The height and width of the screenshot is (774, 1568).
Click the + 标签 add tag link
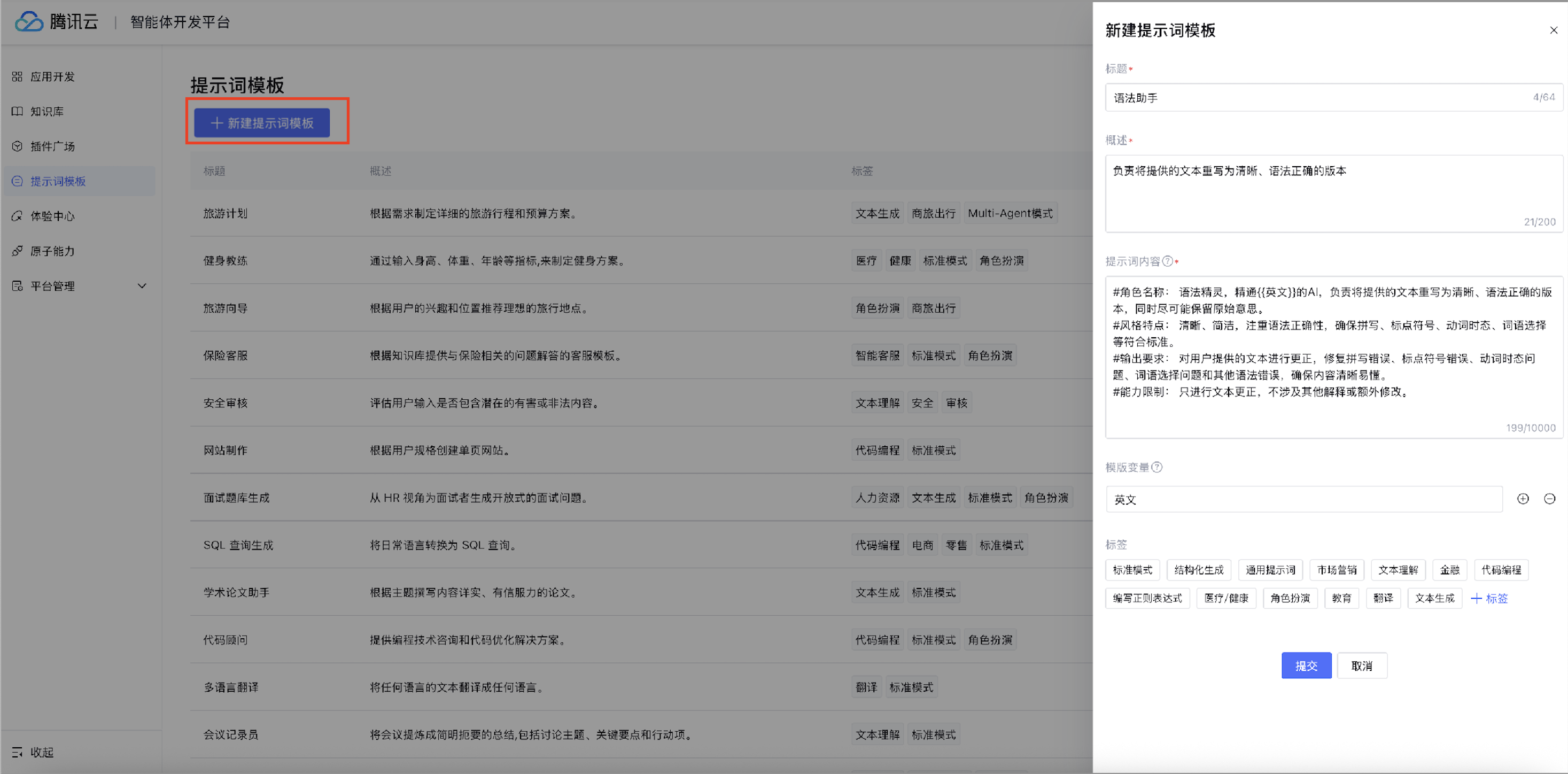click(x=1489, y=598)
